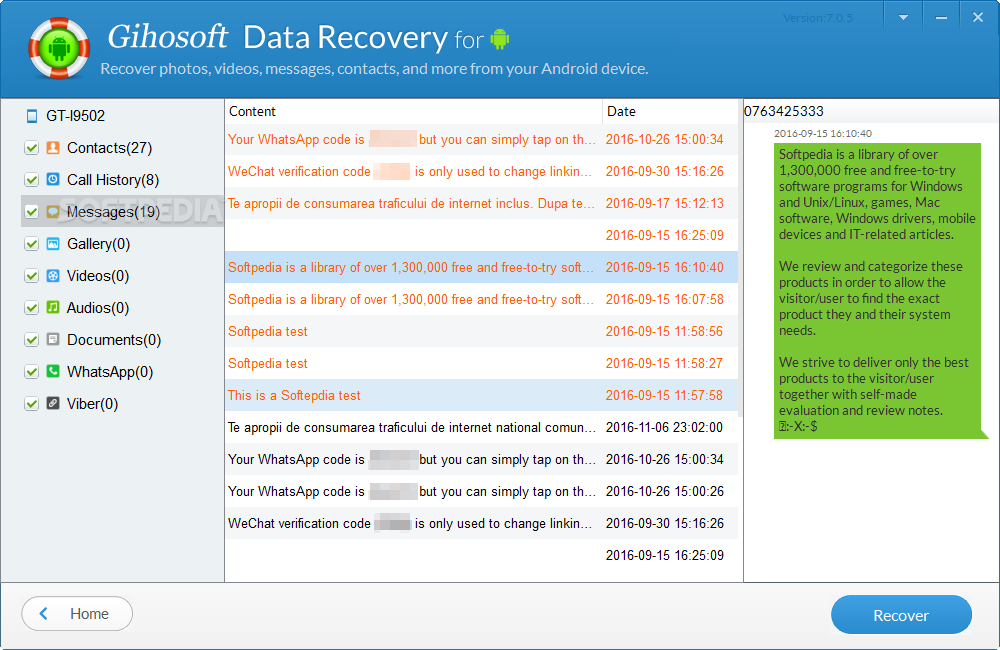
Task: Minimize the Gihosoft window
Action: tap(941, 17)
